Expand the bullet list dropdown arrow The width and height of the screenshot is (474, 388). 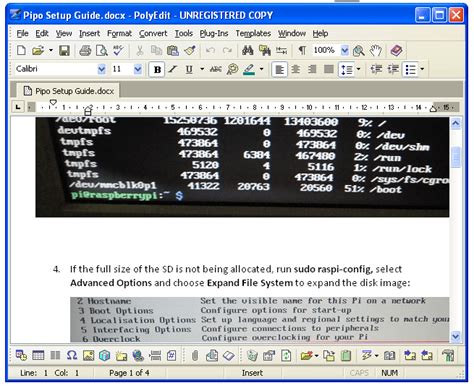(422, 69)
